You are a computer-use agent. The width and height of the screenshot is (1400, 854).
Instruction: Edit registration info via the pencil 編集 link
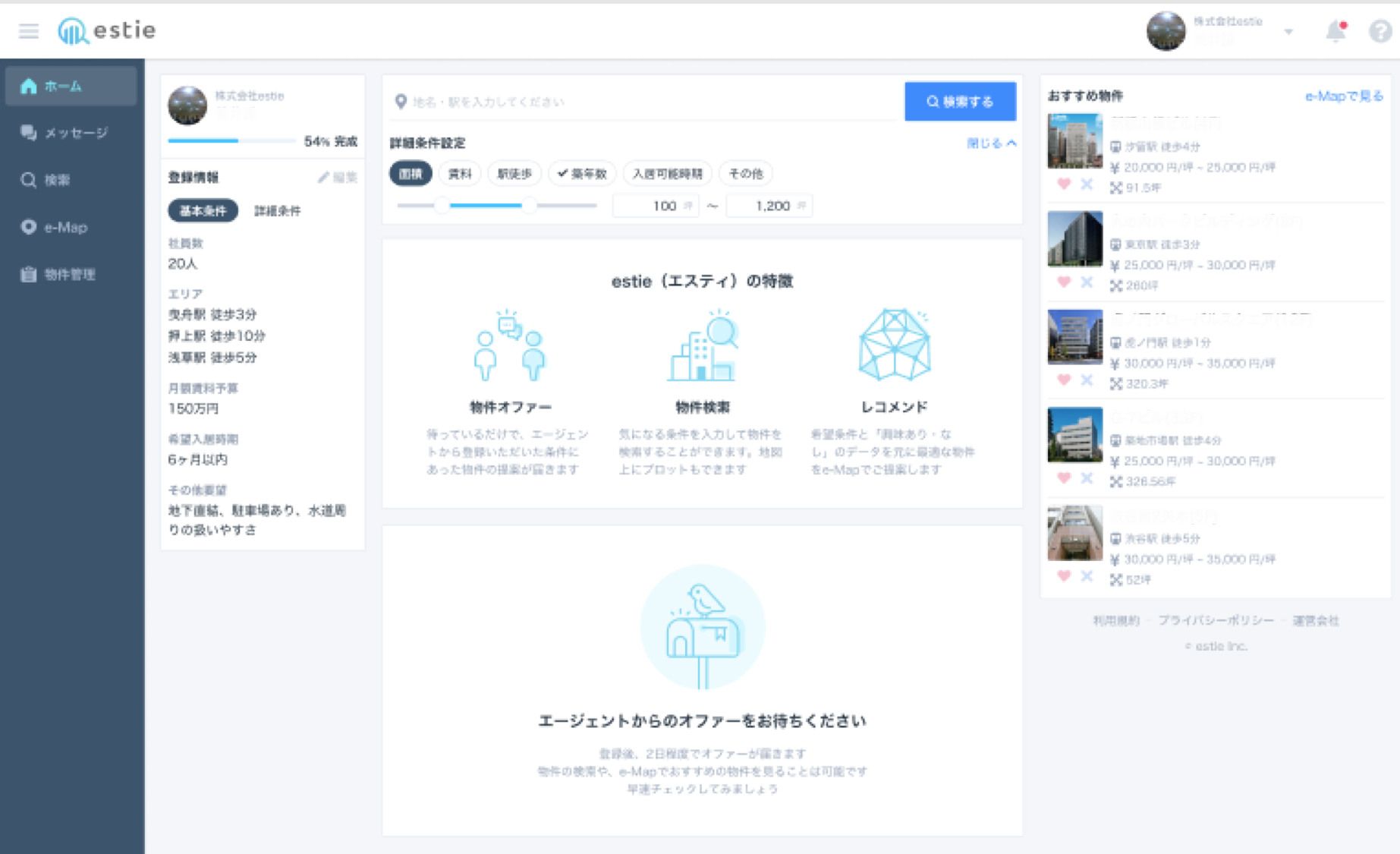338,177
